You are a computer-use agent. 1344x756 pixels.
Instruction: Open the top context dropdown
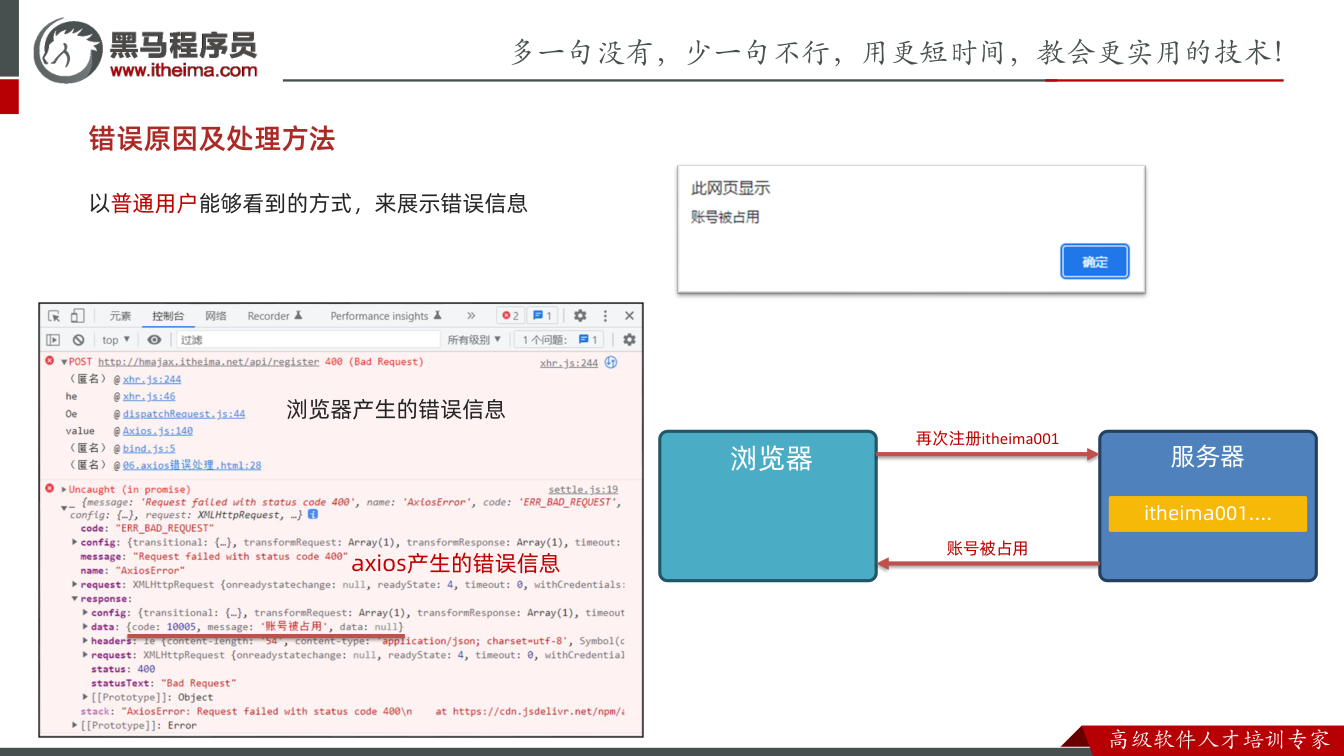pos(117,340)
